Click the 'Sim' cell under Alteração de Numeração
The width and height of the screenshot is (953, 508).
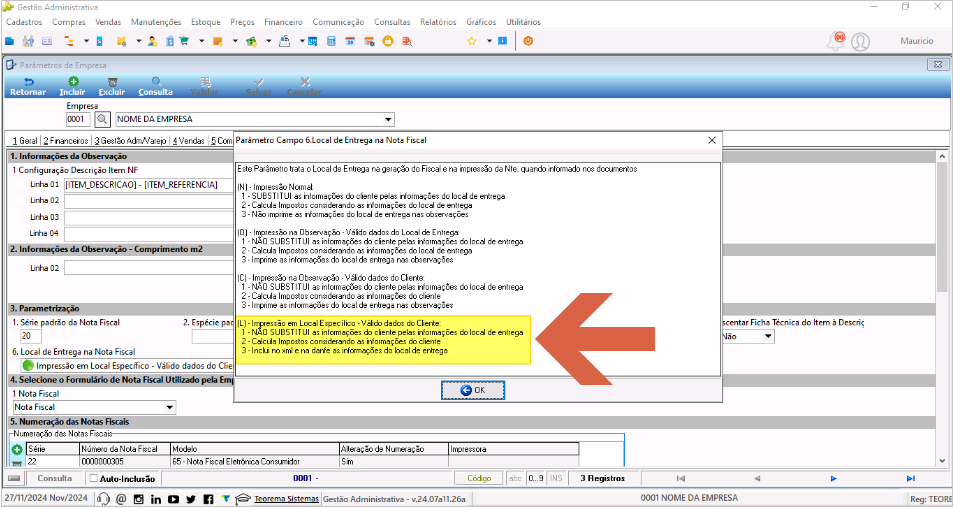[x=393, y=462]
